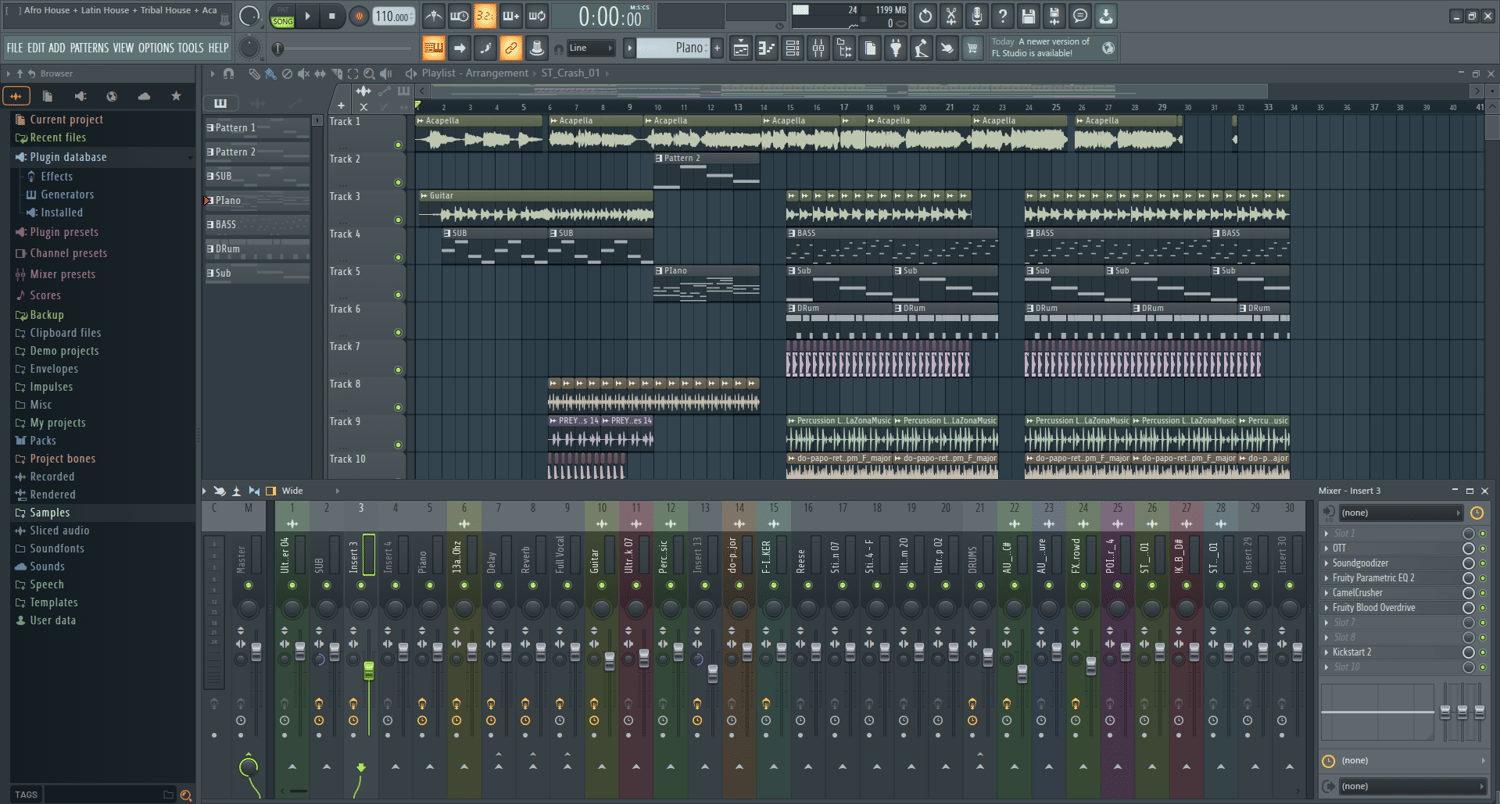Click the search icon beside Tags
The height and width of the screenshot is (804, 1500).
click(x=185, y=795)
